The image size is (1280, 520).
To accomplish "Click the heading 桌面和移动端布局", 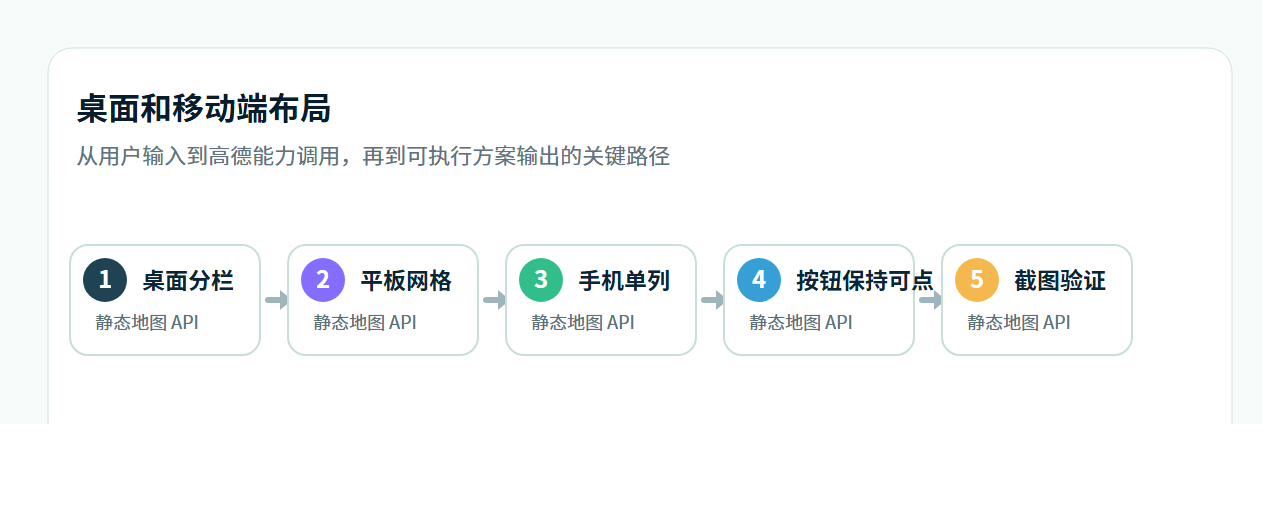I will [x=204, y=109].
